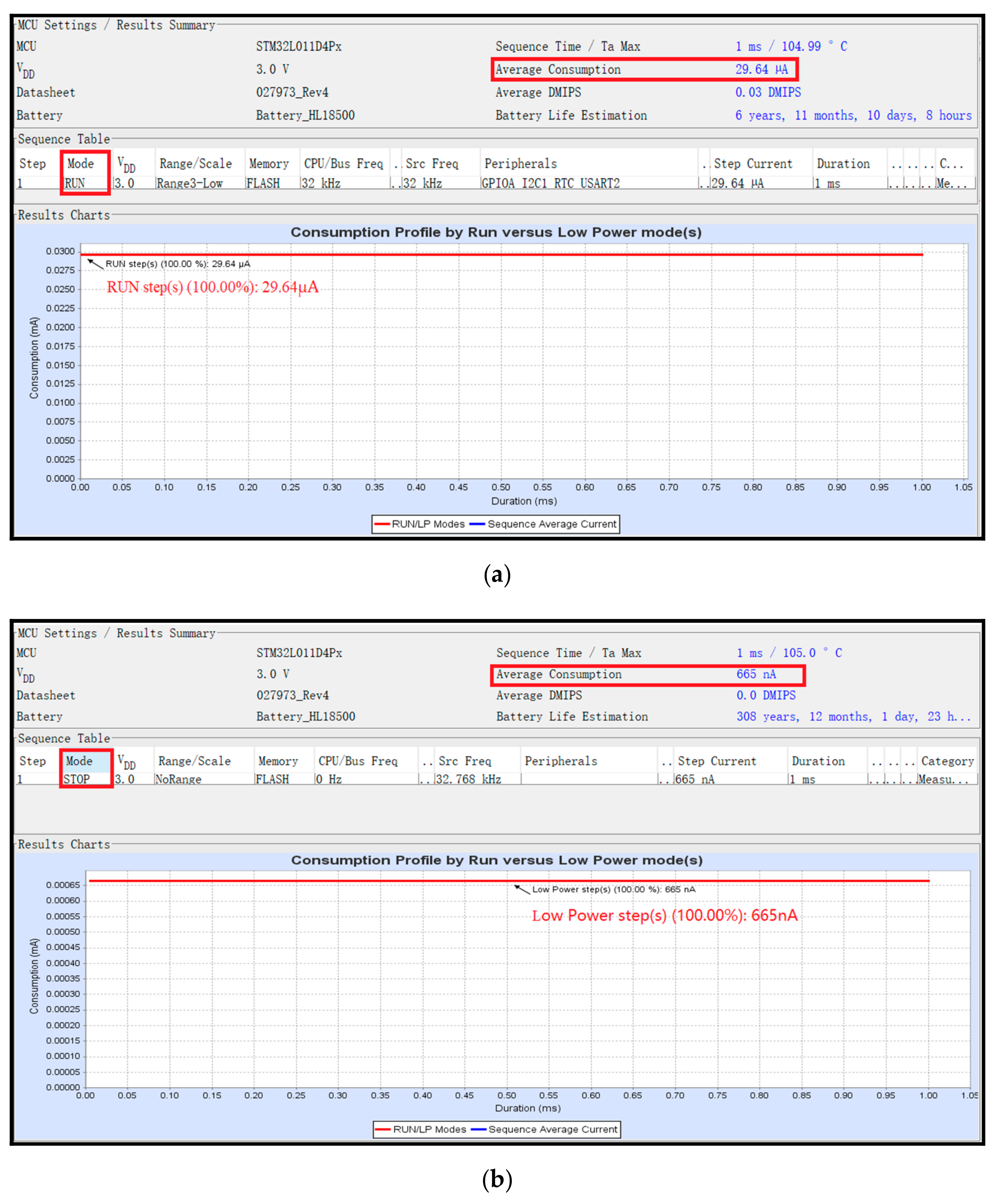Click the CPU/Bus Freq header in bottom table
998x1204 pixels.
click(x=357, y=761)
